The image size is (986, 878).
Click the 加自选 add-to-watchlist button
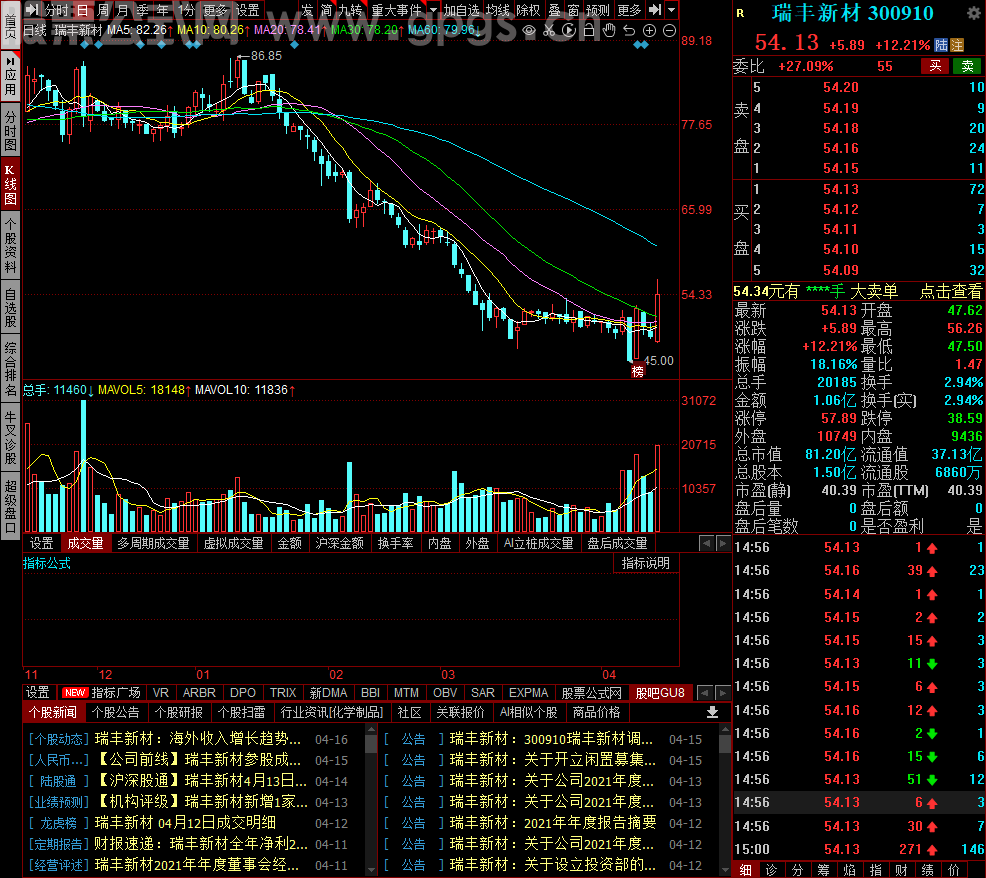[x=461, y=10]
